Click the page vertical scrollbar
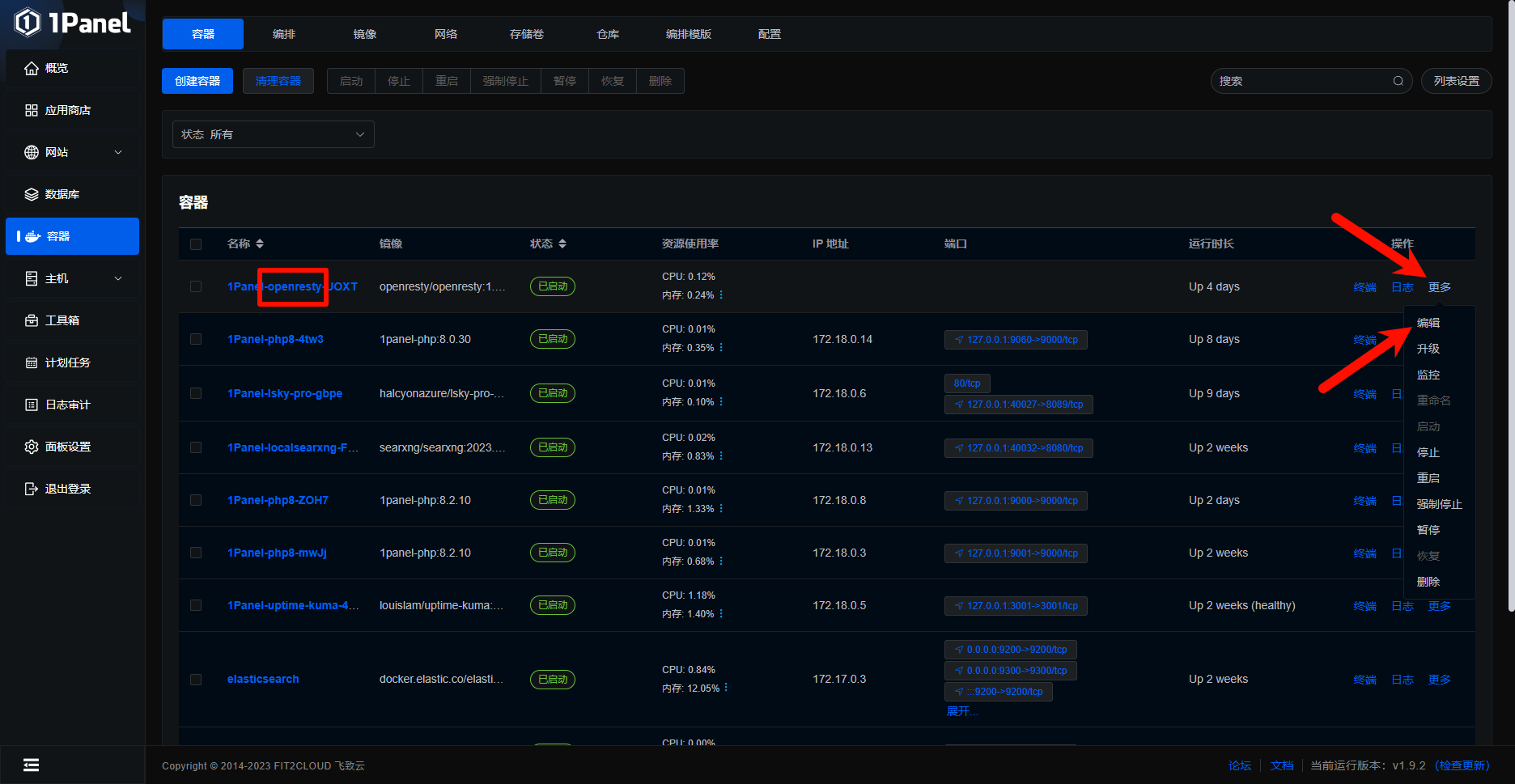1515x784 pixels. (x=1510, y=307)
